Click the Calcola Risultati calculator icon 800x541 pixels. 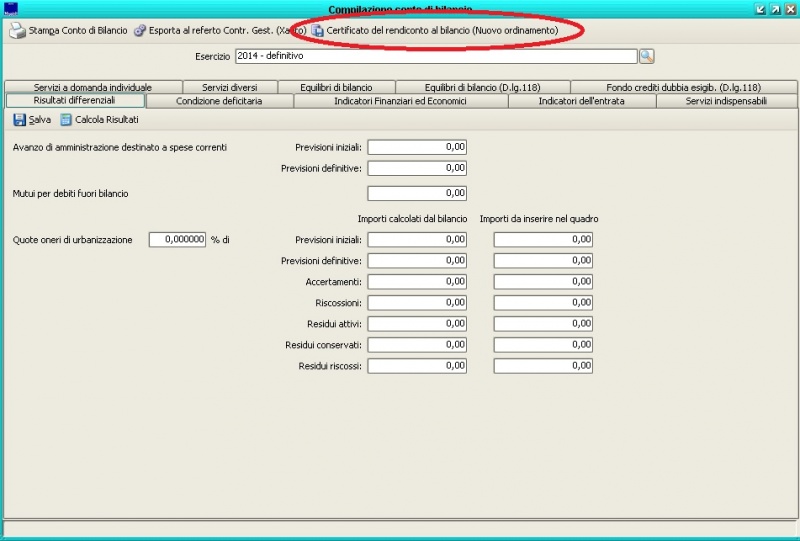[x=66, y=120]
